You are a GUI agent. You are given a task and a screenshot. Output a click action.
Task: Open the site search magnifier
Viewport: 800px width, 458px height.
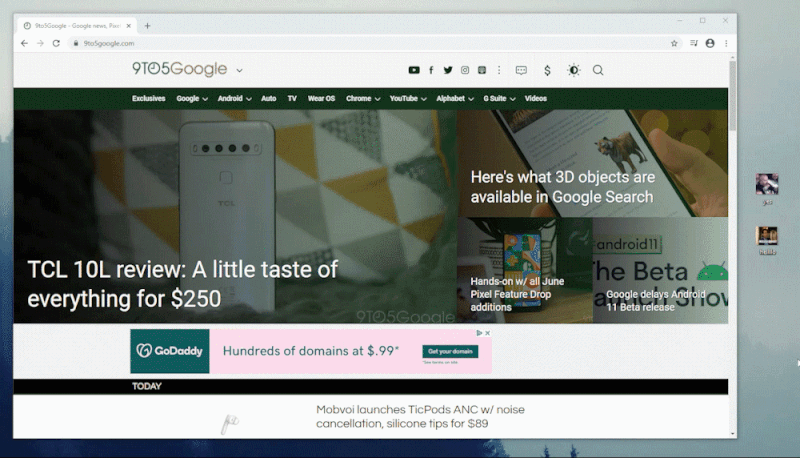(598, 70)
